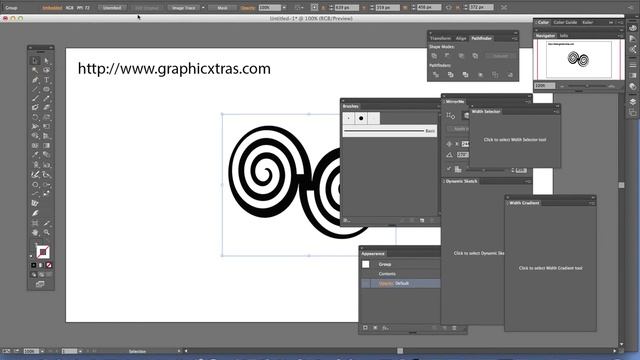Open the Width Selector panel options menu
This screenshot has height=360, width=640.
tap(556, 111)
